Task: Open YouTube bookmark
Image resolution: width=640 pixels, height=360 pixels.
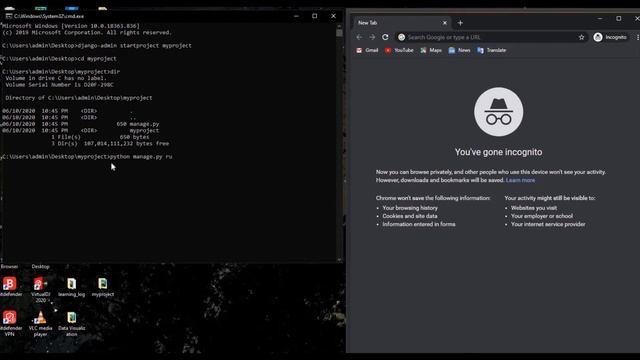Action: click(399, 50)
